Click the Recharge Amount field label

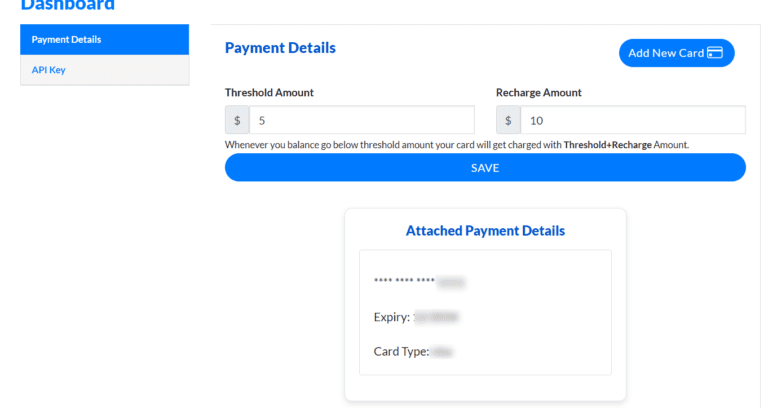[x=538, y=93]
